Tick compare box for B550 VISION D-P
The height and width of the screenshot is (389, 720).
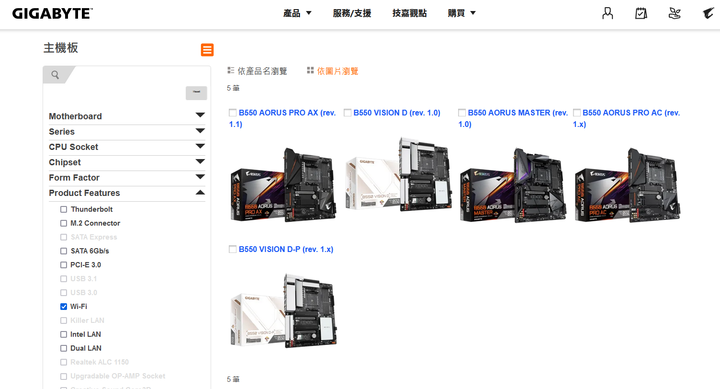(x=233, y=249)
